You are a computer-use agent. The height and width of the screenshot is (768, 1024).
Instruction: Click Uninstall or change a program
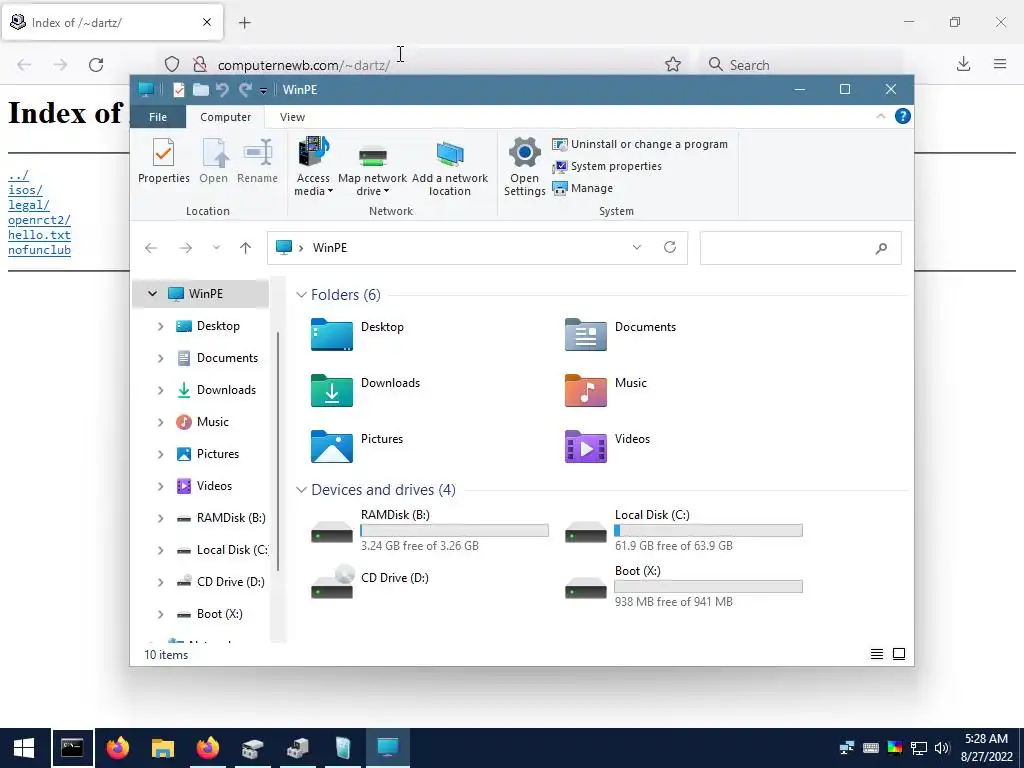pos(640,144)
